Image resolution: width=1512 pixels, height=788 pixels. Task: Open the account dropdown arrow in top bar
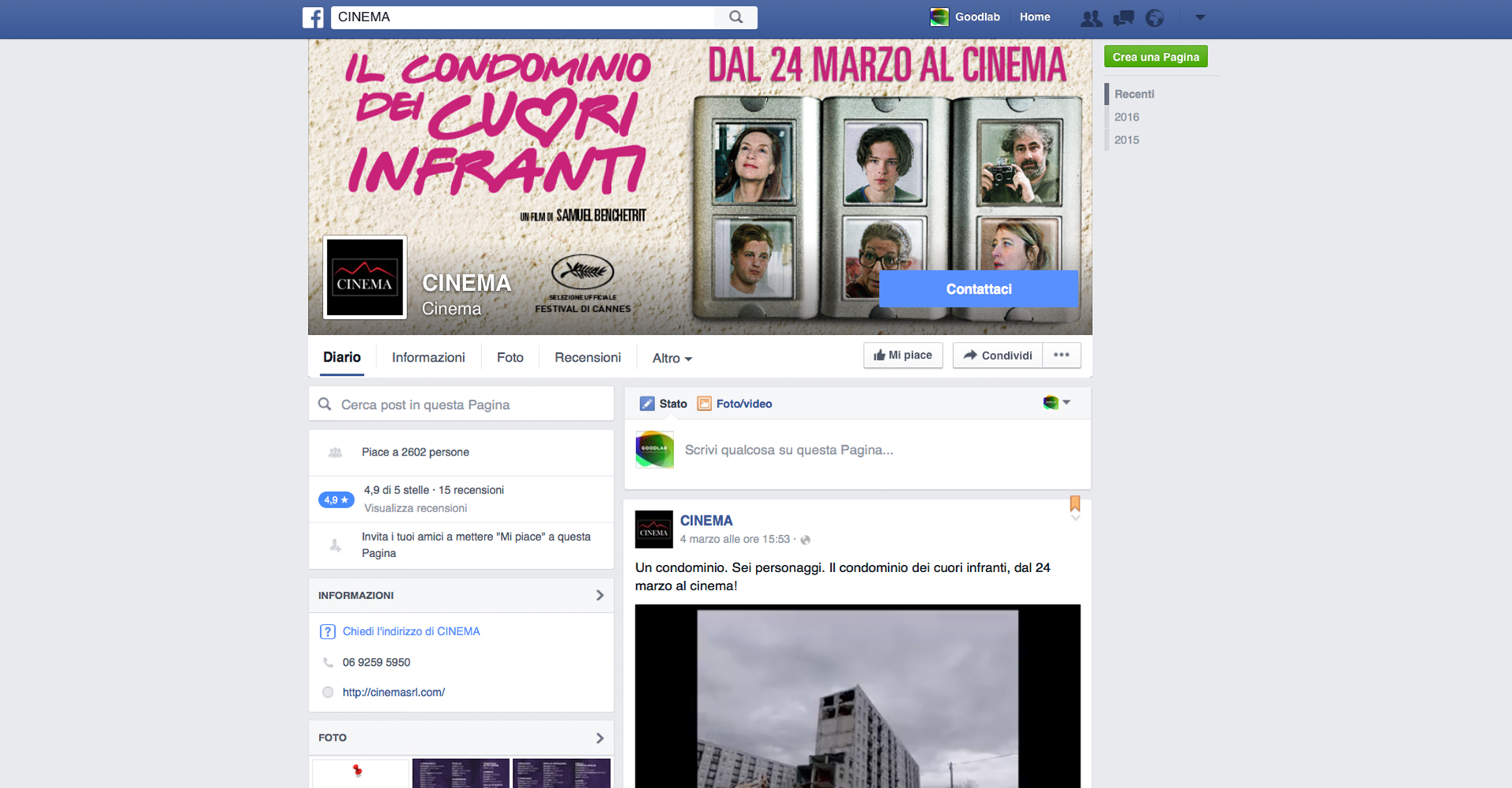[x=1200, y=17]
